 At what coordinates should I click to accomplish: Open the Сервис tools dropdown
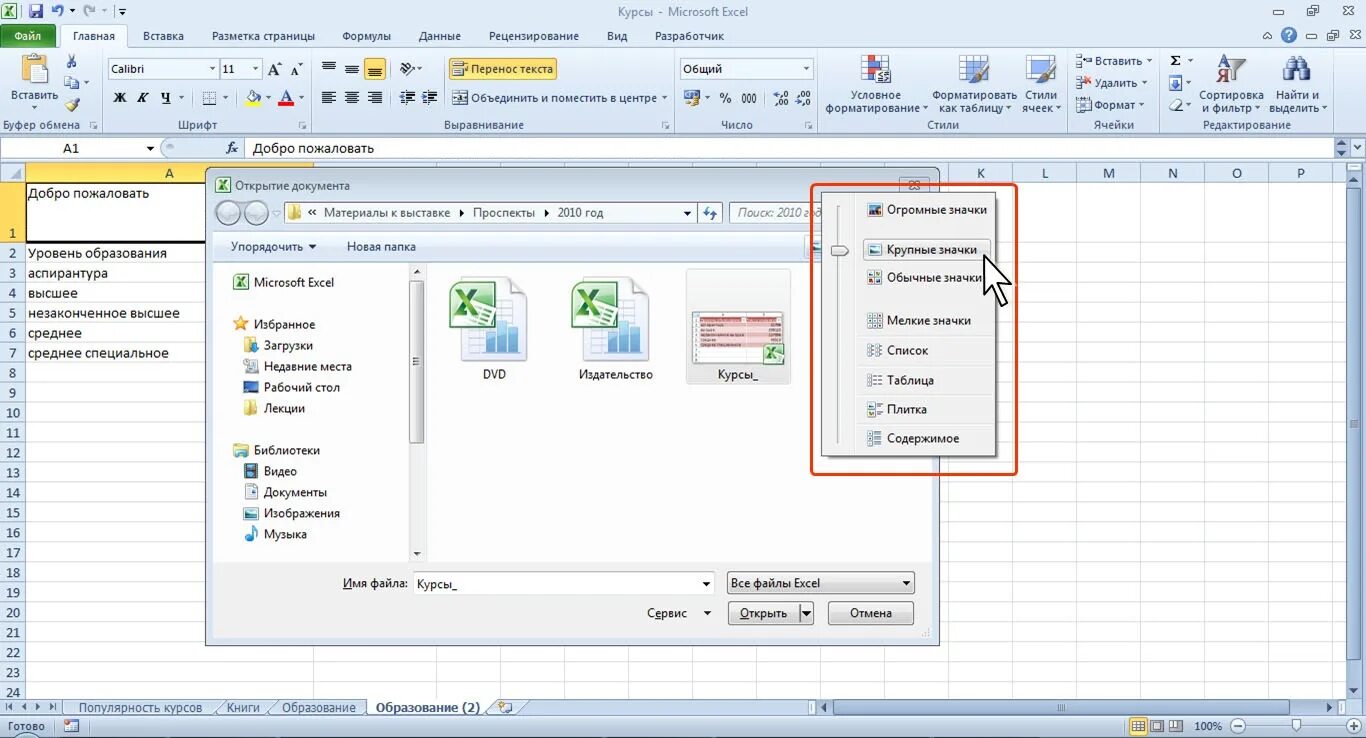[x=679, y=613]
